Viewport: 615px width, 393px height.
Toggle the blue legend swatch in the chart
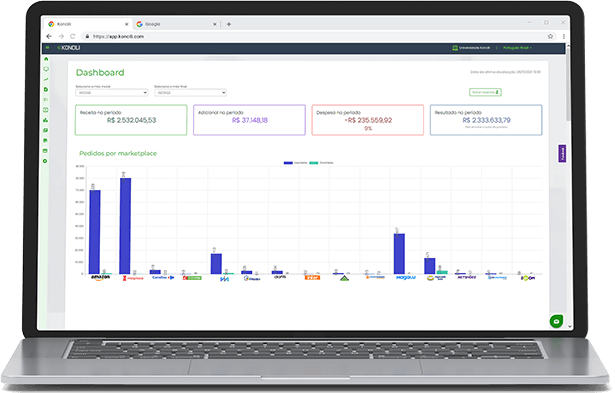click(288, 162)
